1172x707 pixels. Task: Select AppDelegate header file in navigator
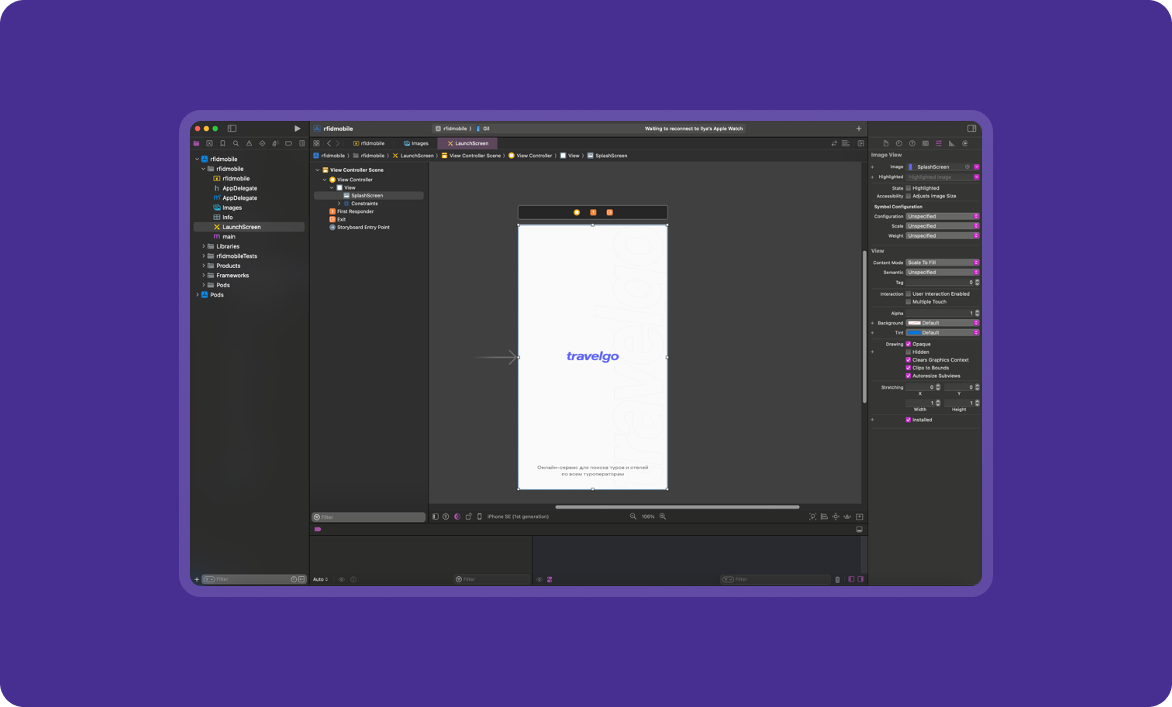pyautogui.click(x=239, y=188)
